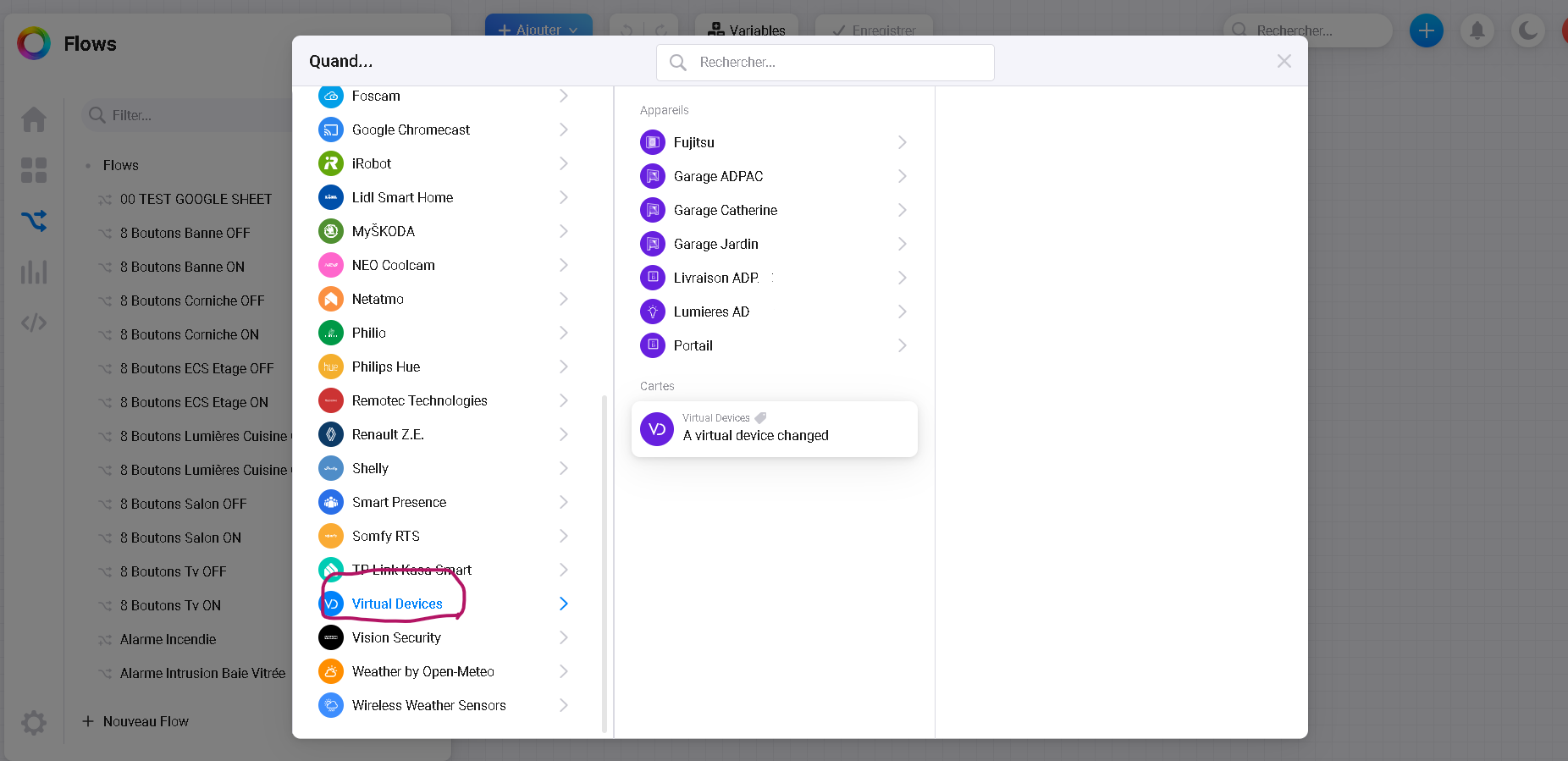Open the 00 TEST GOOGLE SHEET flow
Viewport: 1568px width, 761px height.
click(196, 199)
